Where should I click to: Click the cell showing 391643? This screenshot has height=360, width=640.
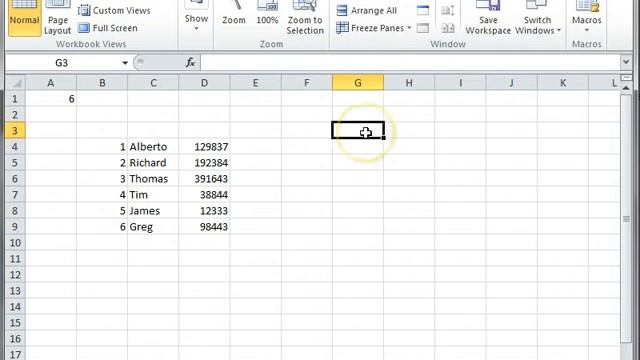(204, 179)
